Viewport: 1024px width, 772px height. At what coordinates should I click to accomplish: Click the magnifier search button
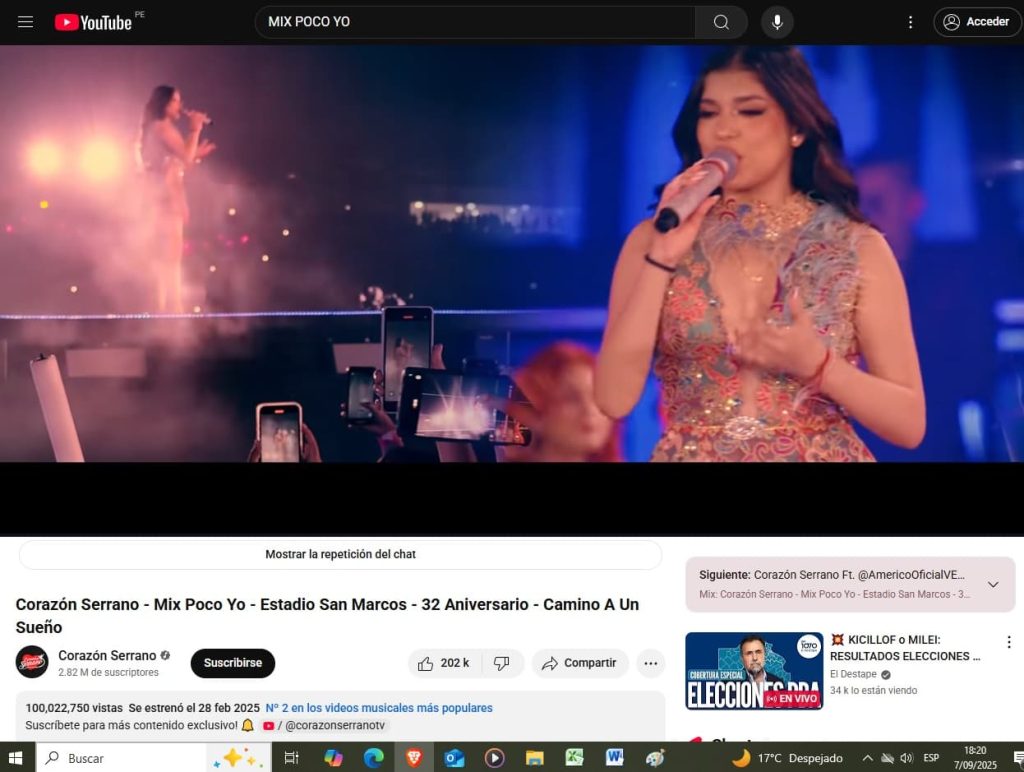click(721, 22)
